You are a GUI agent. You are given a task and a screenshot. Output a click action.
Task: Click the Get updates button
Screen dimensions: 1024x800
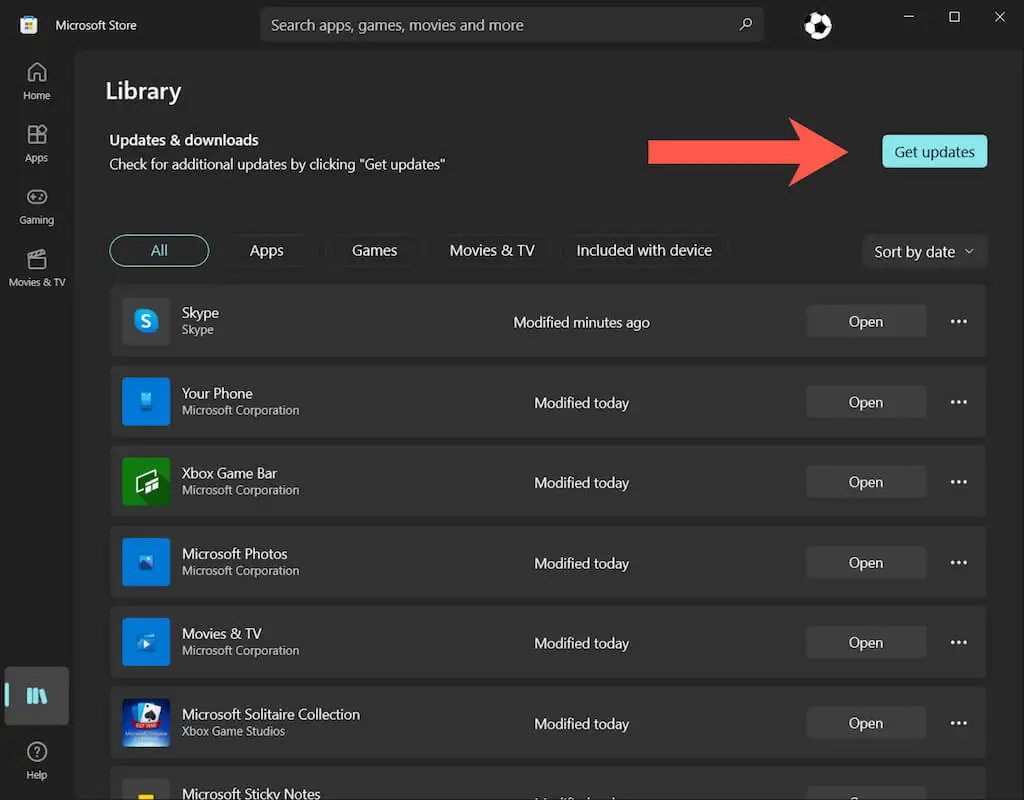(x=934, y=152)
